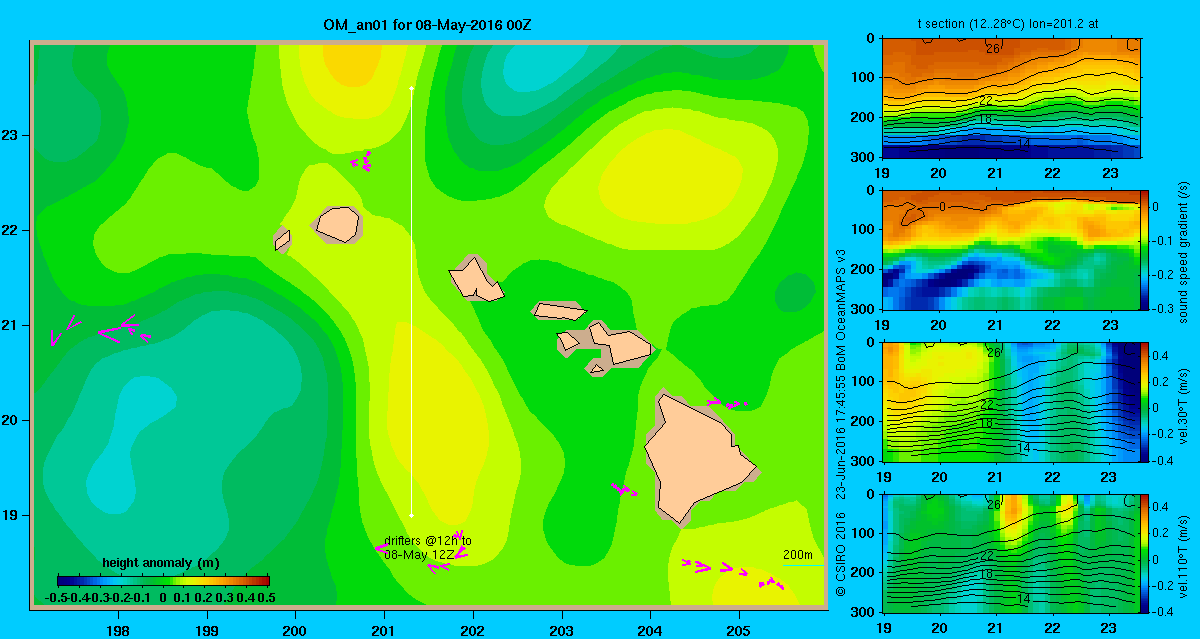
Task: Click the magenta drifter markers north of Kauai
Action: pyautogui.click(x=362, y=160)
